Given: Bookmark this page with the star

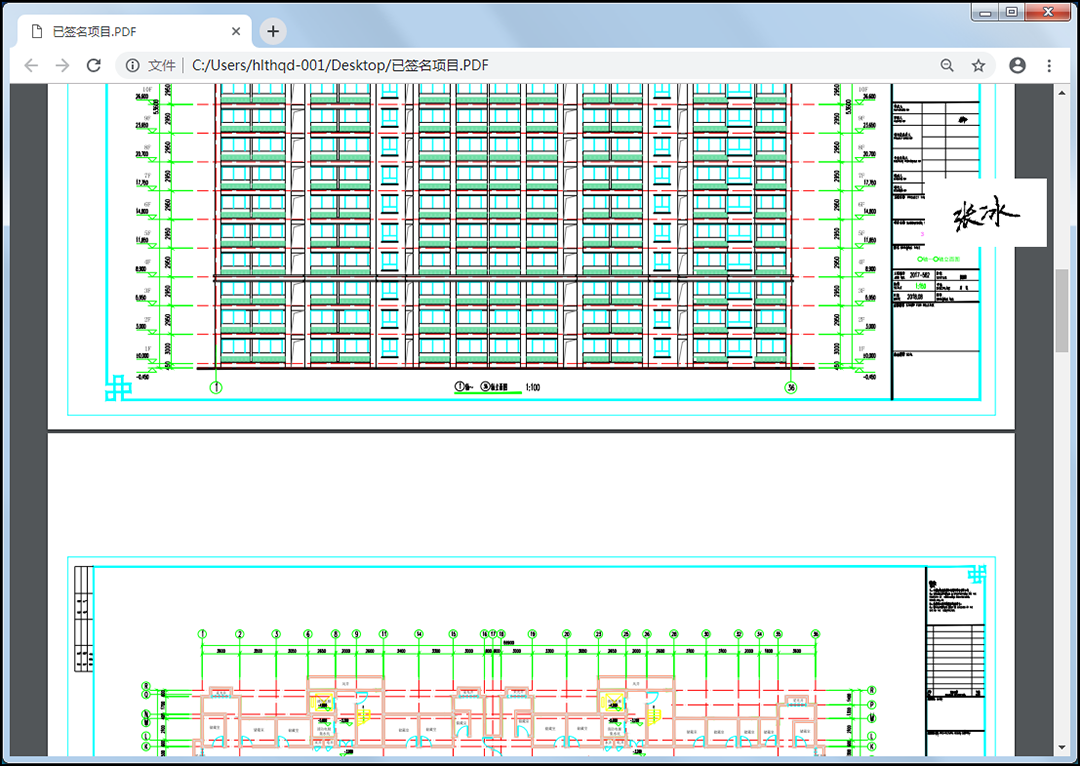Looking at the screenshot, I should [x=978, y=65].
